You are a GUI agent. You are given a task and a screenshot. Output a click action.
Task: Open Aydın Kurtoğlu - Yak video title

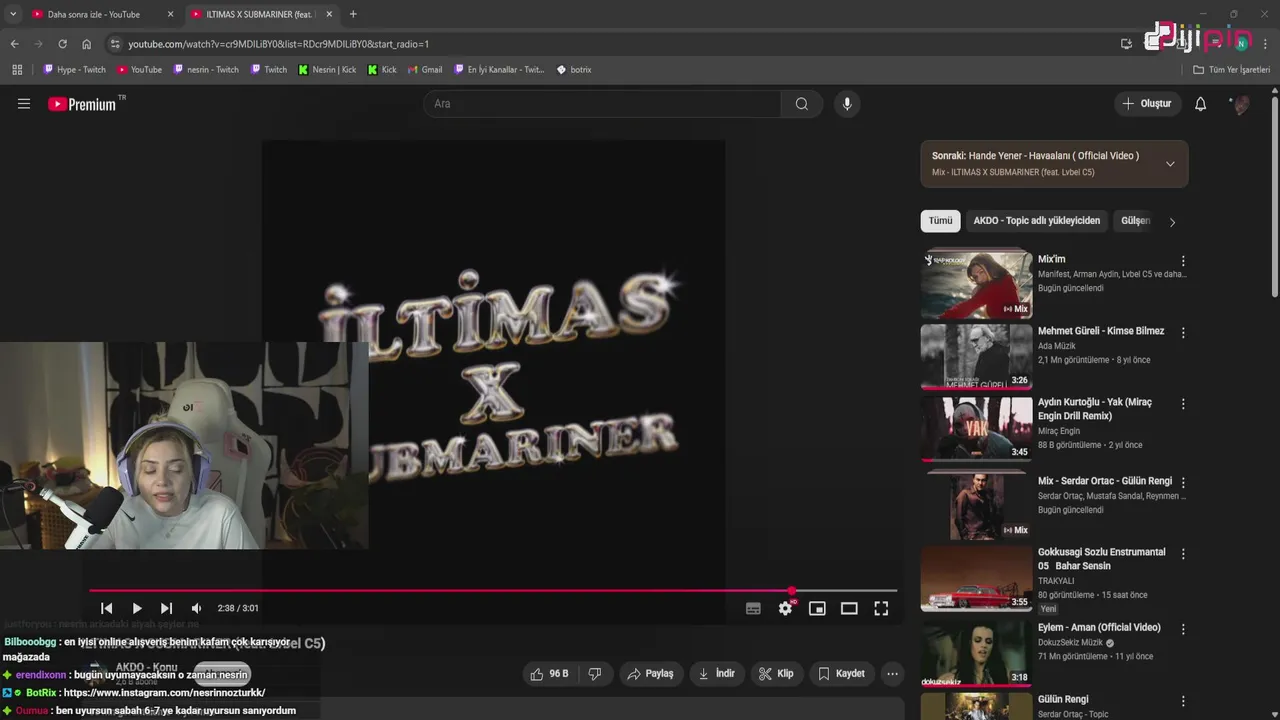1095,409
